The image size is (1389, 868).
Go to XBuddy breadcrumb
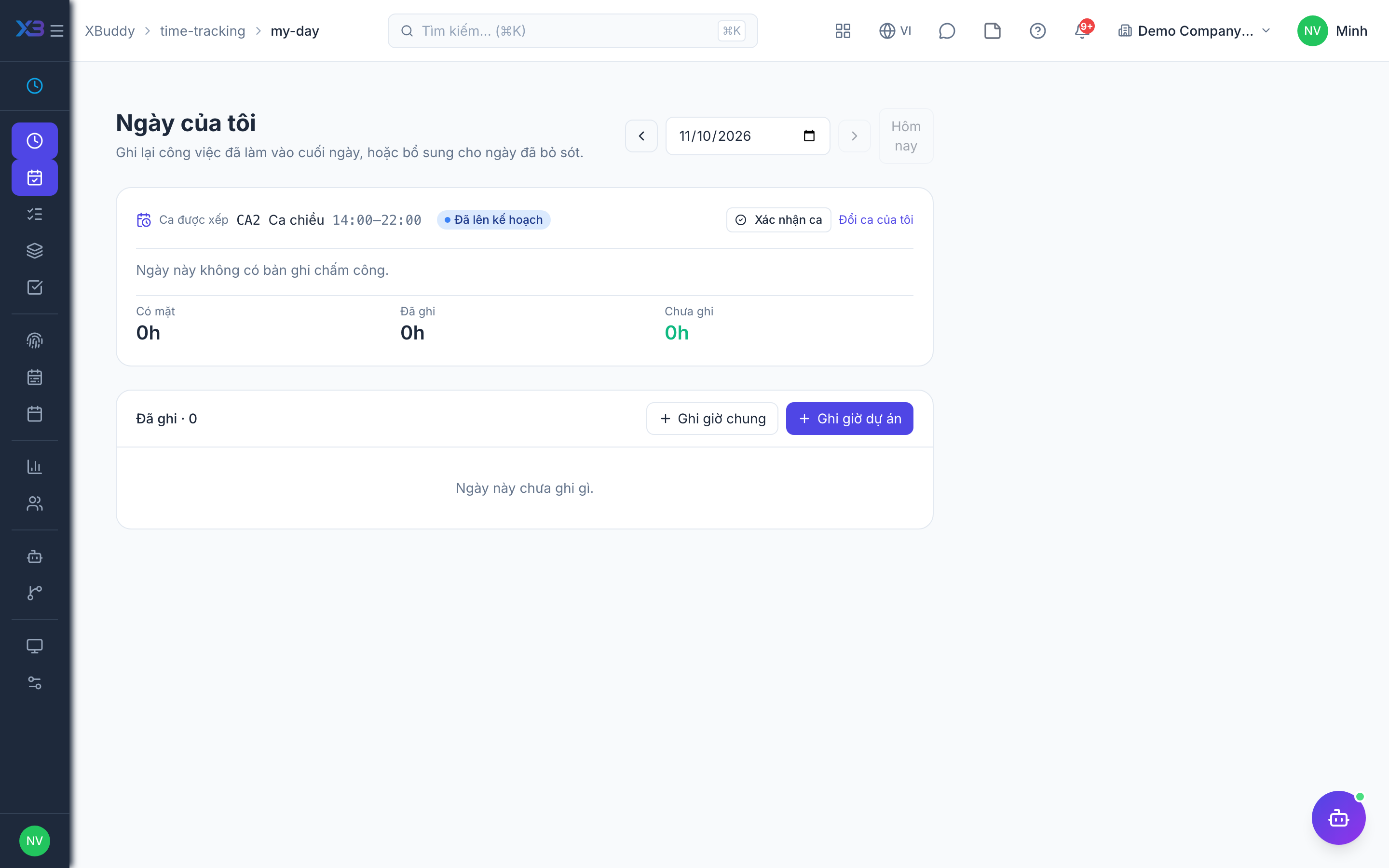pyautogui.click(x=109, y=30)
